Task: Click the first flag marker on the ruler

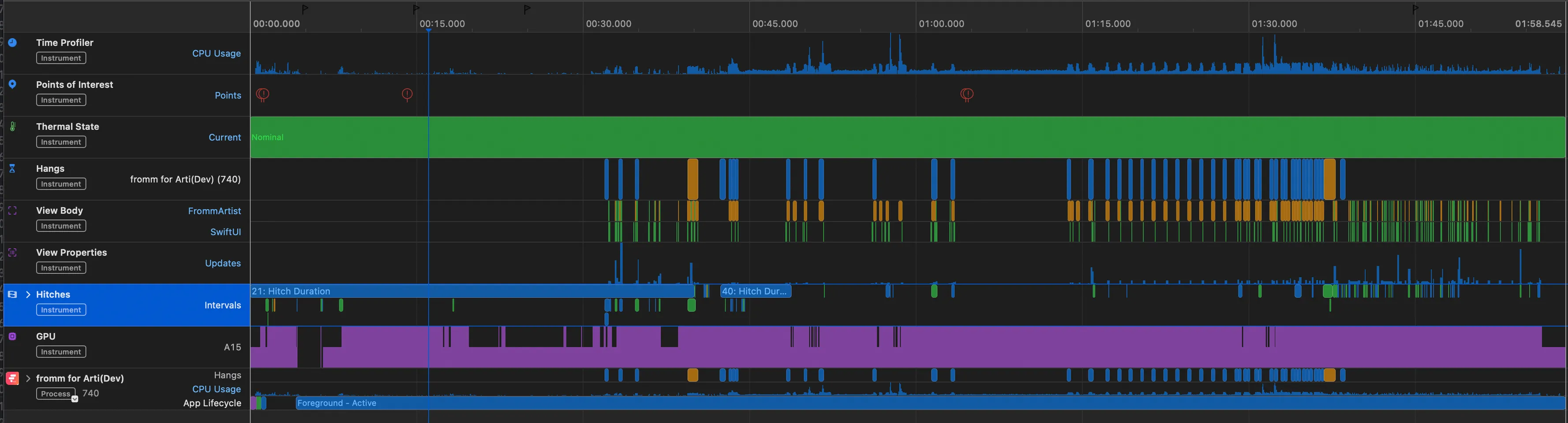Action: click(305, 9)
